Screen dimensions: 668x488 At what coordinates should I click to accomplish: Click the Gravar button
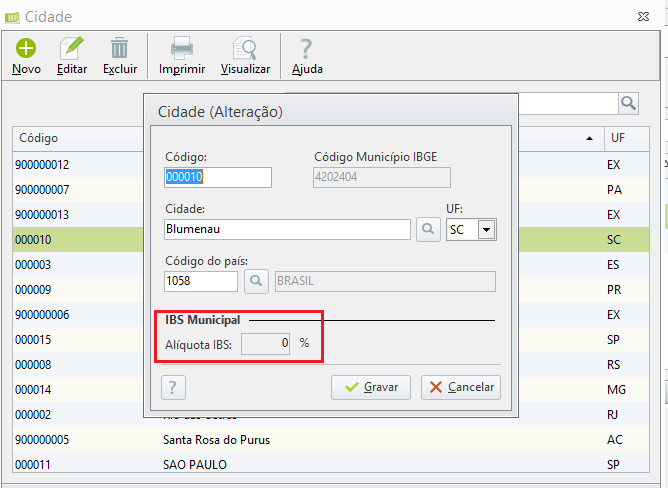tap(371, 387)
